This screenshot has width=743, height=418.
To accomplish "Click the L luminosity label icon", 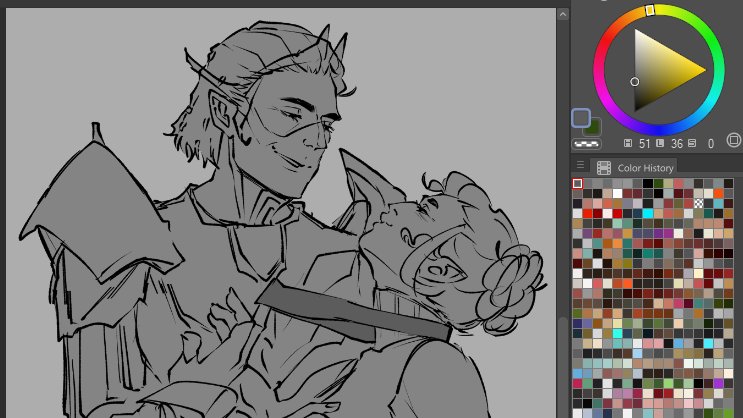I will click(660, 143).
